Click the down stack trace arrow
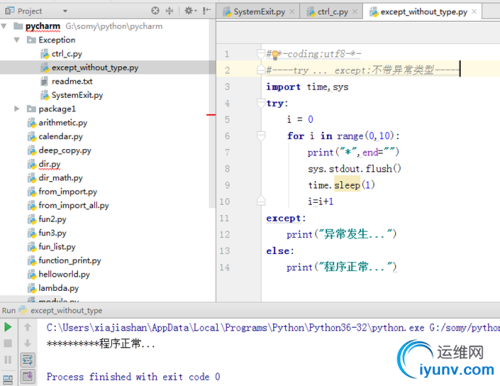 [x=28, y=343]
